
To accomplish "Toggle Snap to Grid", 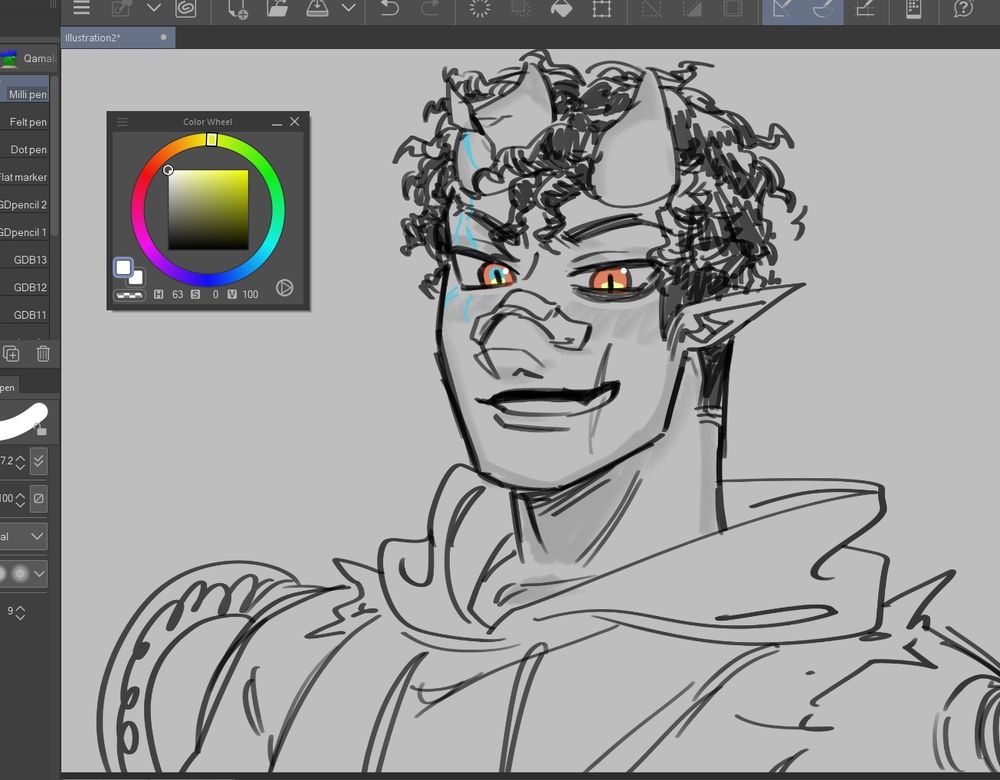I will [864, 8].
